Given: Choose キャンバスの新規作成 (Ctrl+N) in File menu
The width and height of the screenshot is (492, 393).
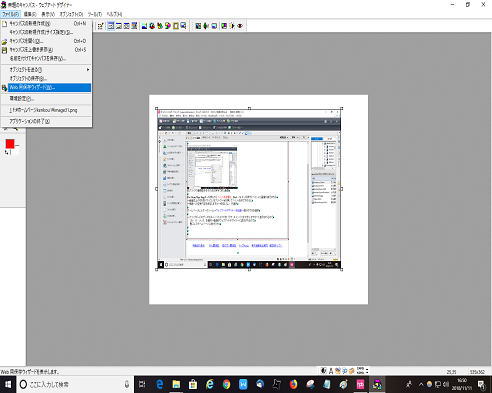Looking at the screenshot, I should click(x=46, y=23).
